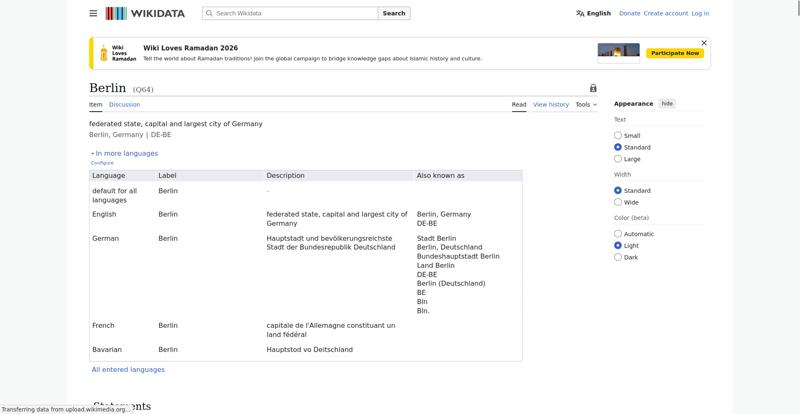Switch to the Discussion tab
The width and height of the screenshot is (800, 414).
pyautogui.click(x=124, y=104)
